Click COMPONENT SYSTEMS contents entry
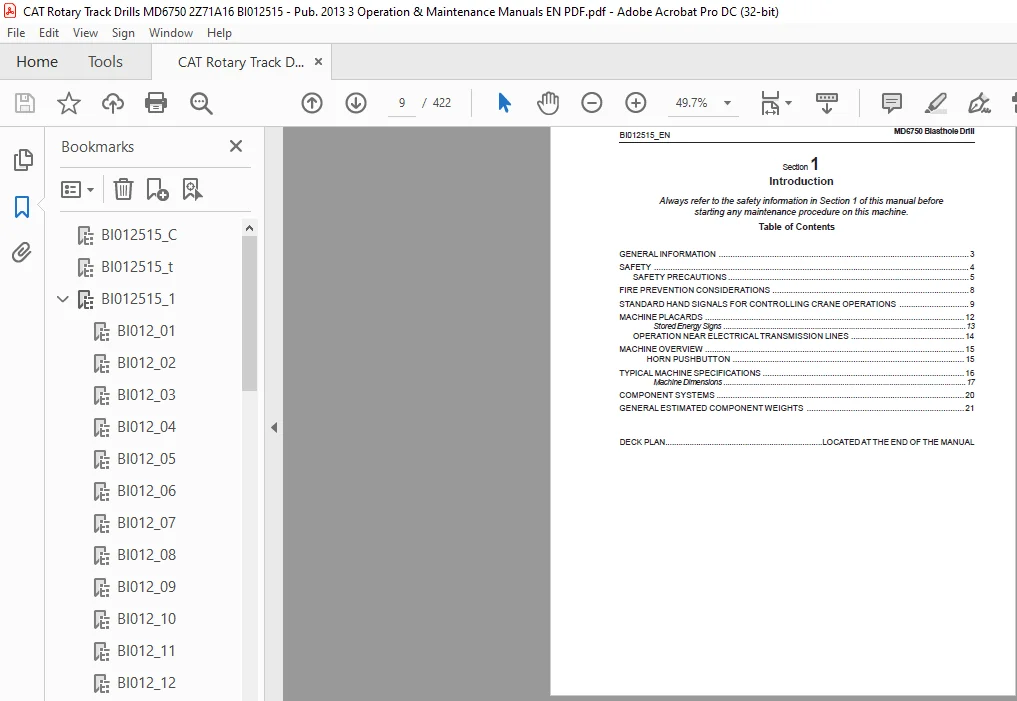The image size is (1017, 701). coord(796,395)
